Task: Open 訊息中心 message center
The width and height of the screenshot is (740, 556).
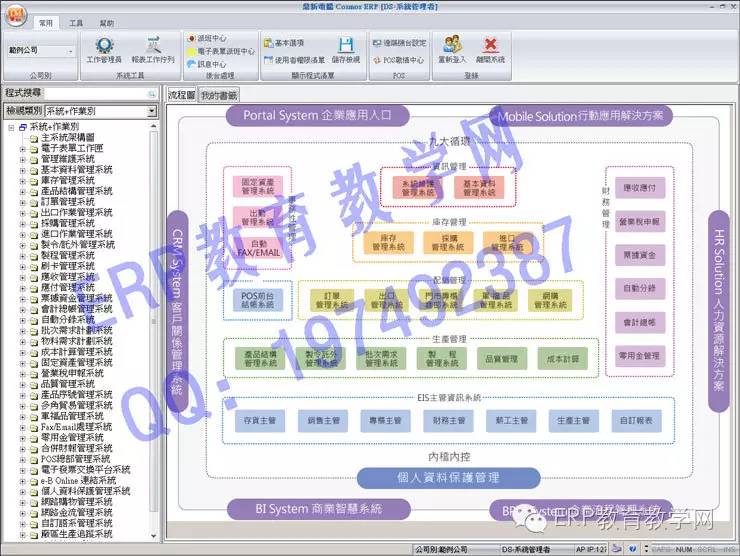Action: (x=210, y=63)
